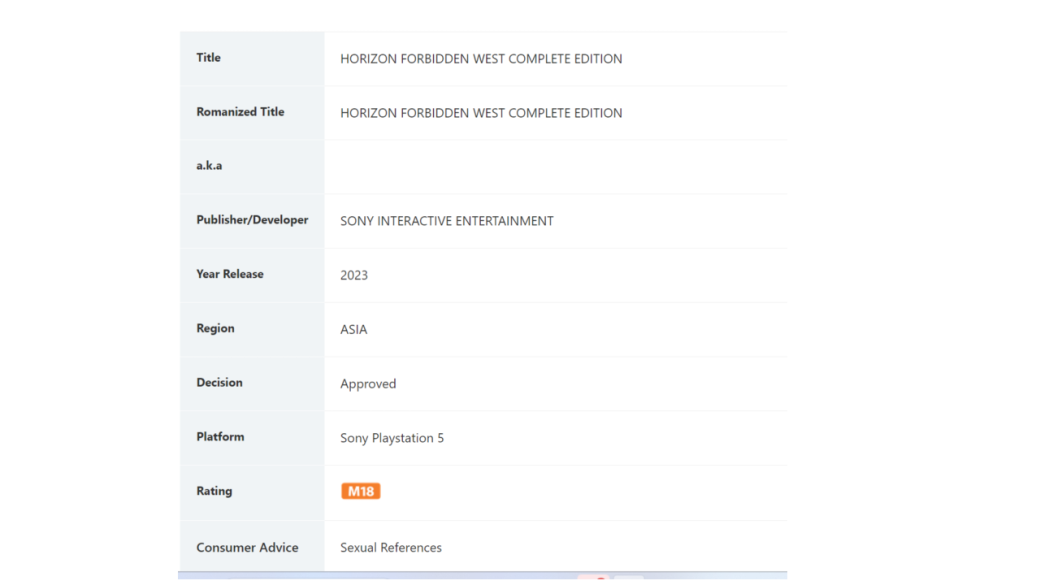Click the 'Rating' row label
The image size is (1040, 585).
pyautogui.click(x=214, y=491)
